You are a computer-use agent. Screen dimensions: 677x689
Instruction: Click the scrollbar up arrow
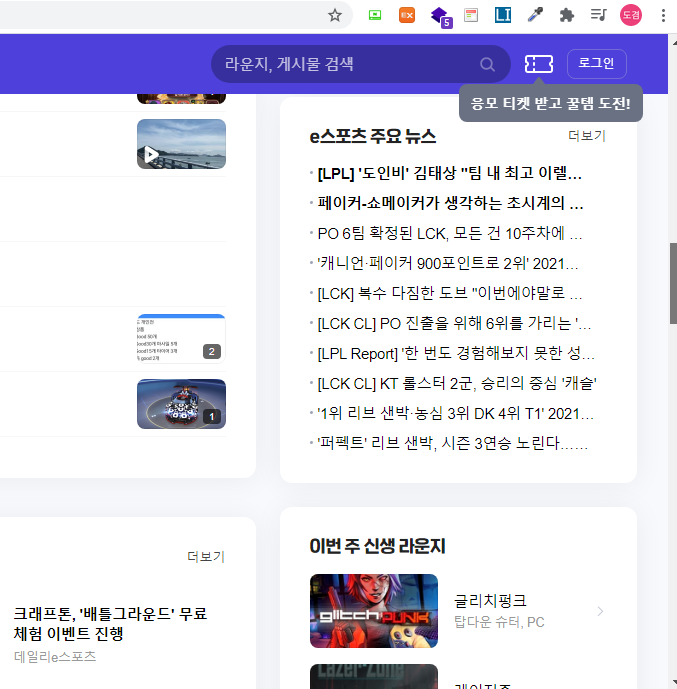pos(673,42)
